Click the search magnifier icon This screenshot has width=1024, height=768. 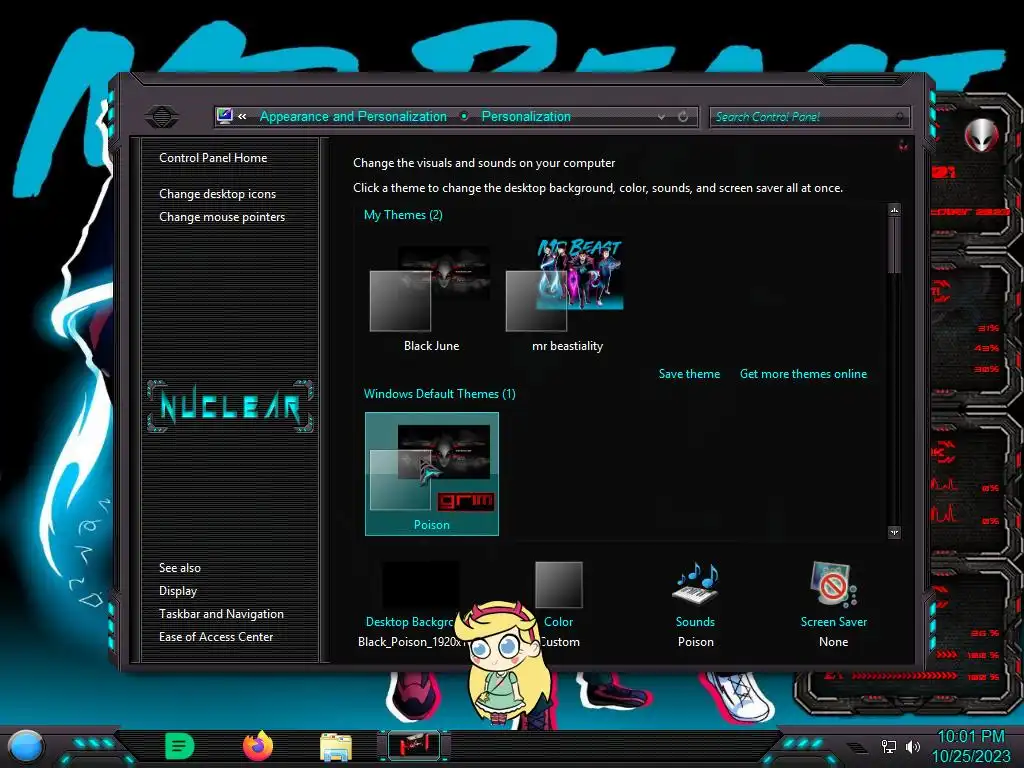pos(900,117)
